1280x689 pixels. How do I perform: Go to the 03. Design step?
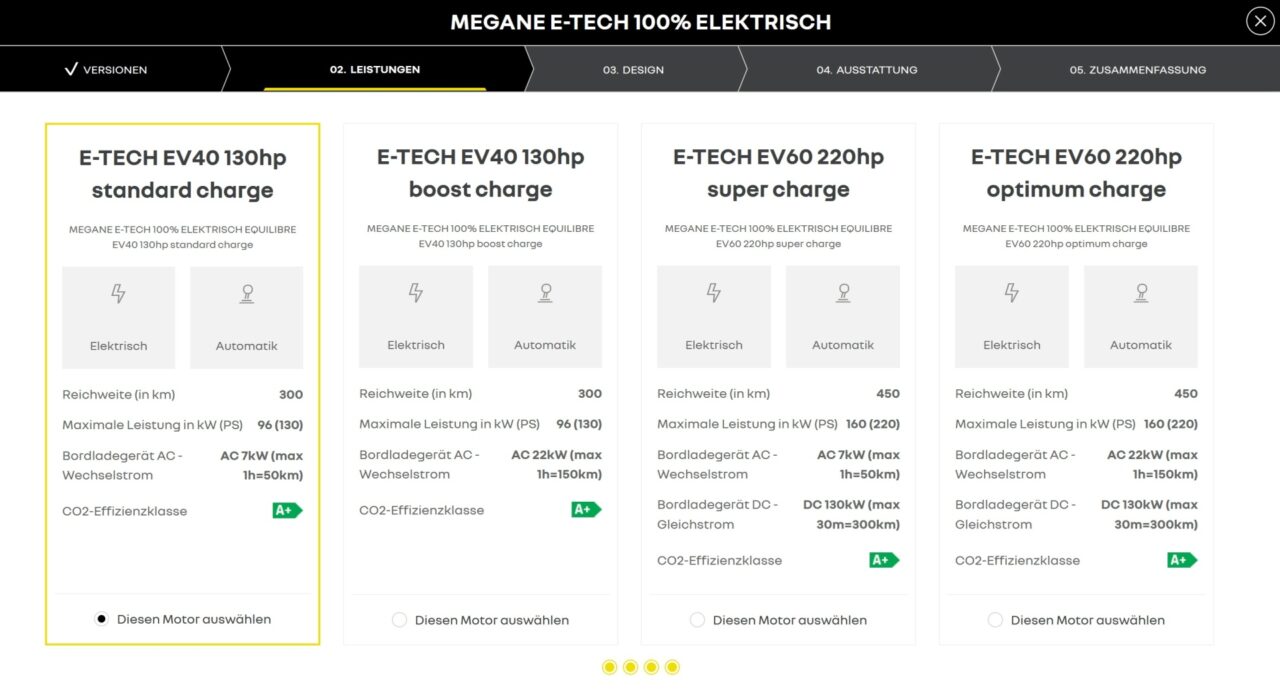click(633, 70)
